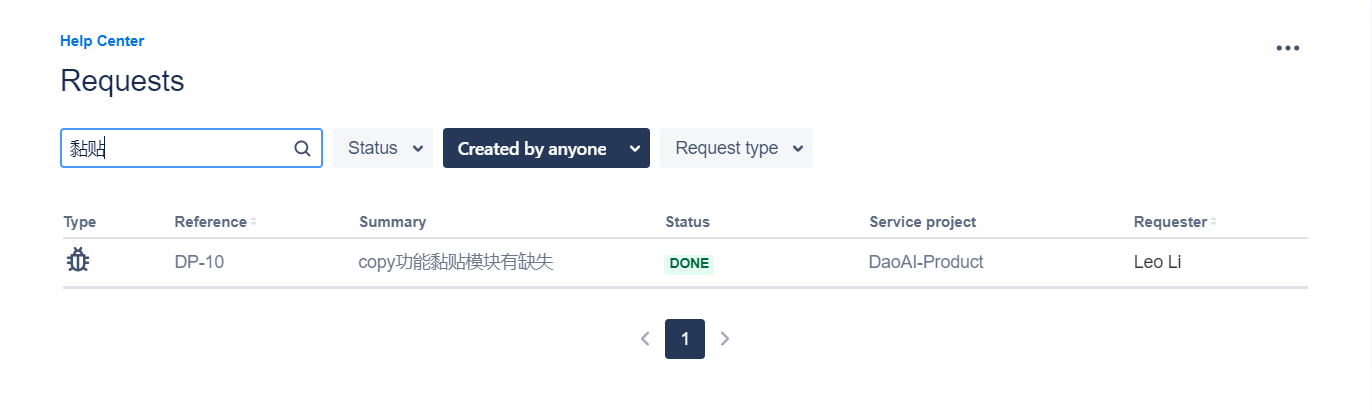Click the bug type icon for DP-10

(x=78, y=262)
